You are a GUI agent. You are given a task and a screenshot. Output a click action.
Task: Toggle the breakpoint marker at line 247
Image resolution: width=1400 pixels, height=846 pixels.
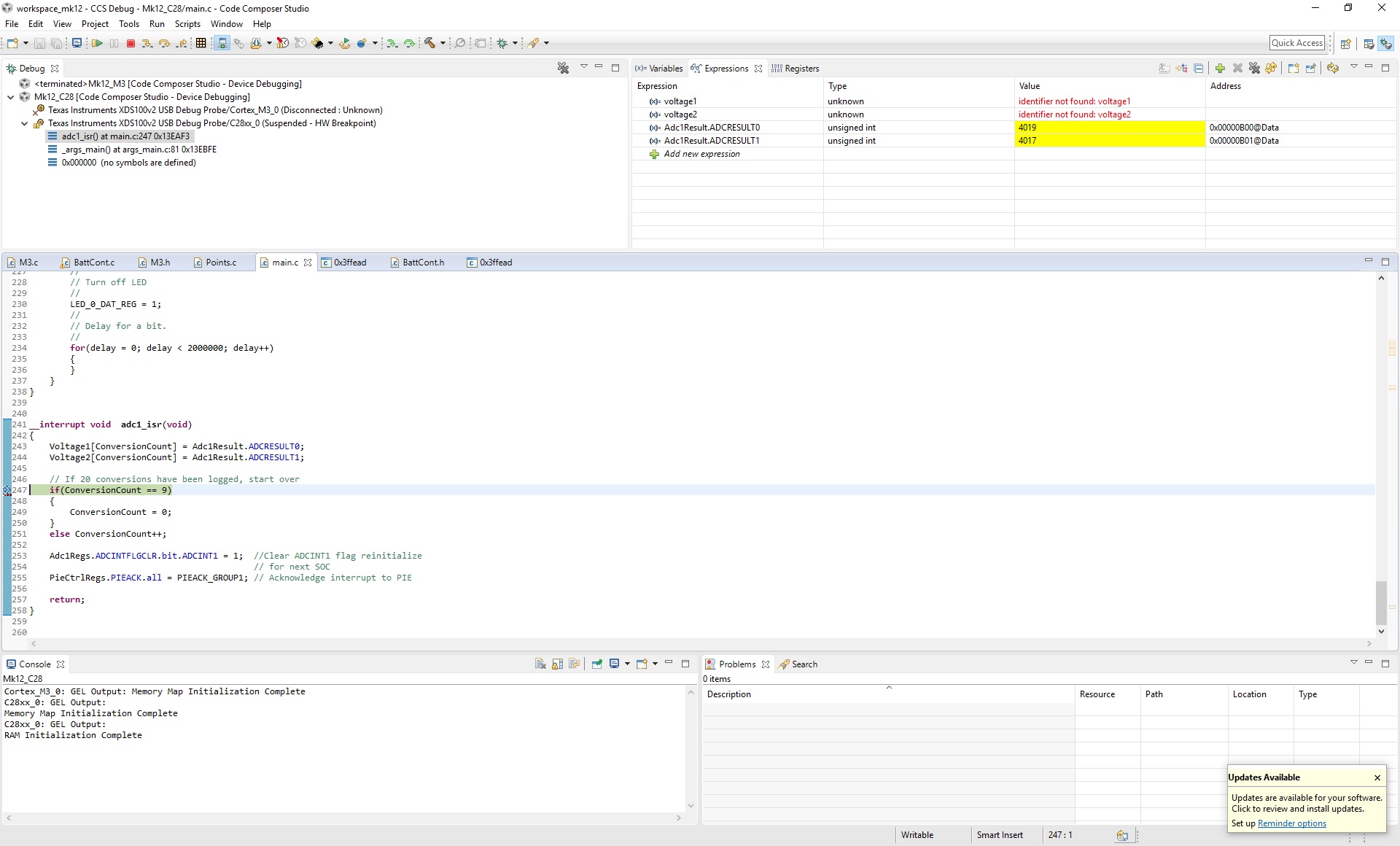(7, 491)
